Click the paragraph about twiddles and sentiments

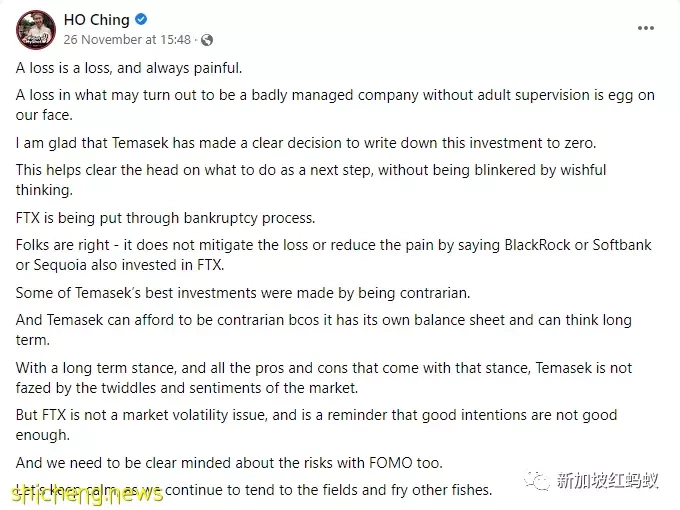pyautogui.click(x=324, y=377)
